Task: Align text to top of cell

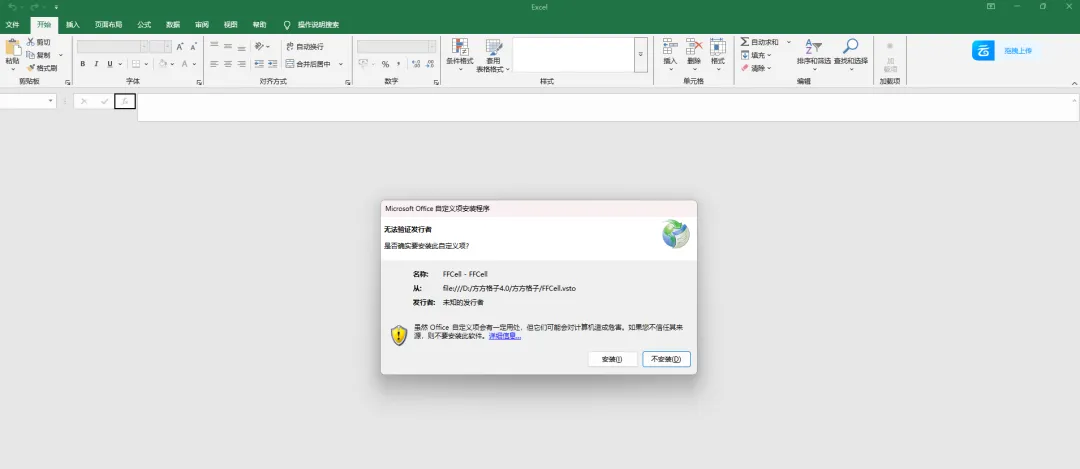Action: click(214, 46)
